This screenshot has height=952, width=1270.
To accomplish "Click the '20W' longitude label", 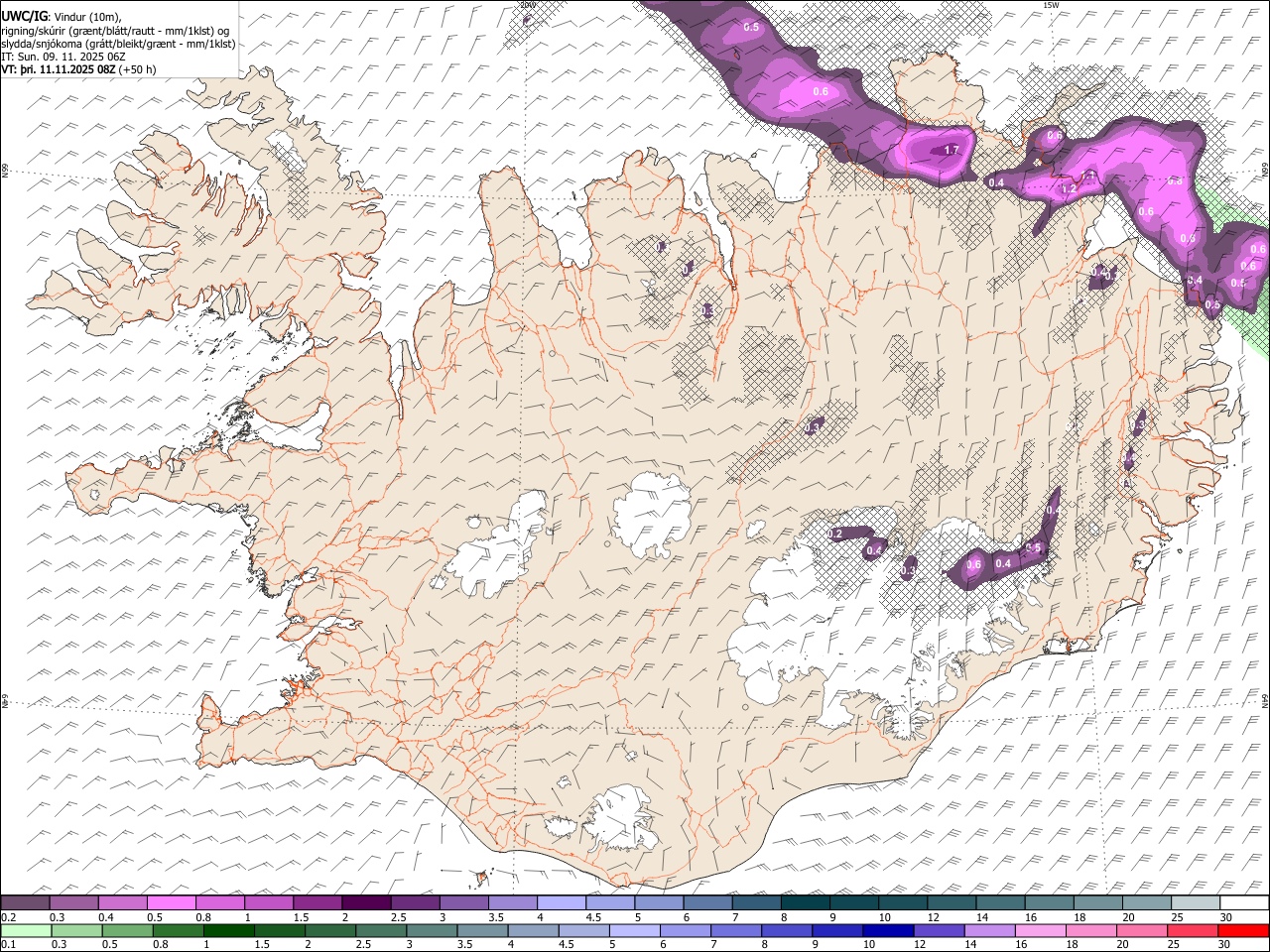I will pos(528,5).
